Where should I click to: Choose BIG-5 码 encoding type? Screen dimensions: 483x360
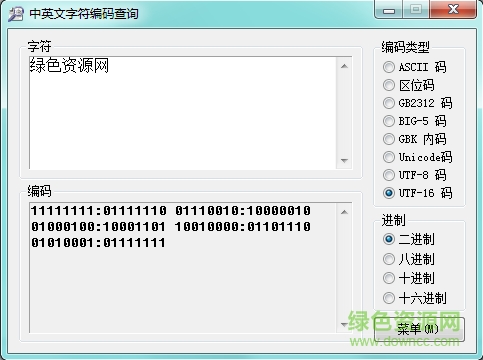414,121
